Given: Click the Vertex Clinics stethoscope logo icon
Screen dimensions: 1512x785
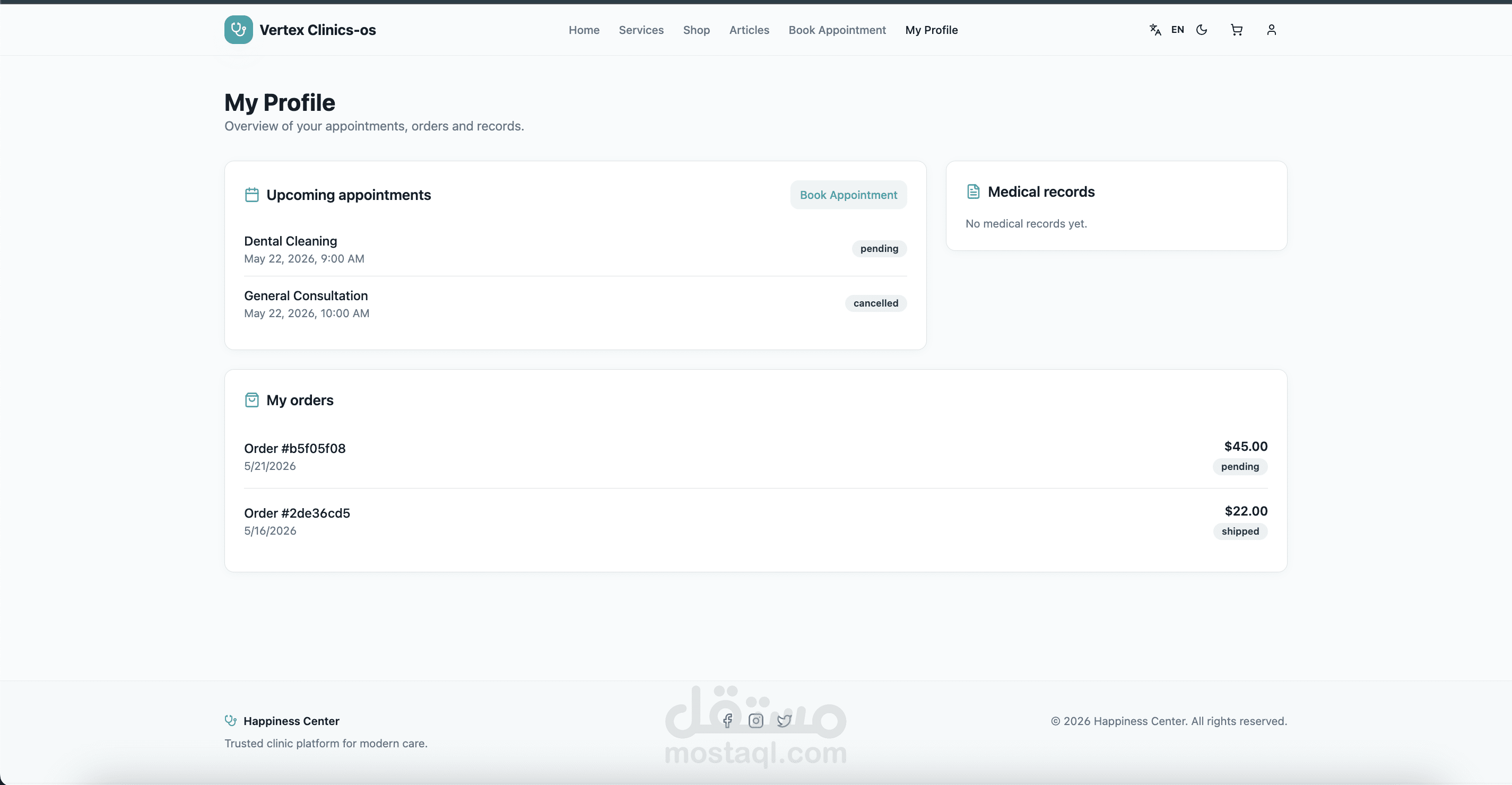Looking at the screenshot, I should pos(238,30).
